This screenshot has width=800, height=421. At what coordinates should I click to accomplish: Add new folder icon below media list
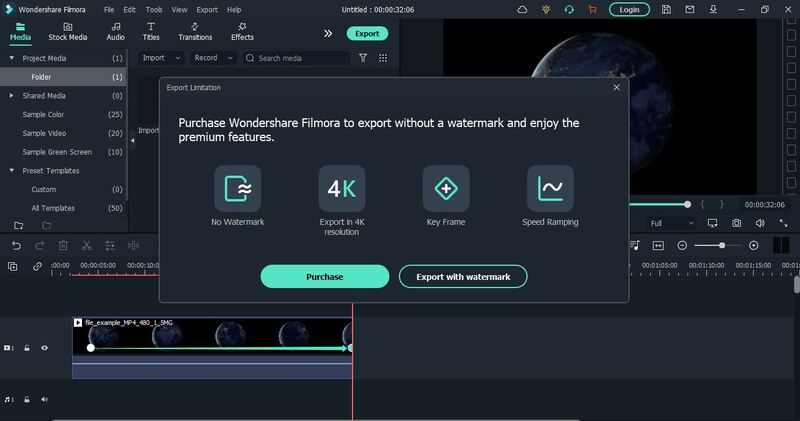18,226
